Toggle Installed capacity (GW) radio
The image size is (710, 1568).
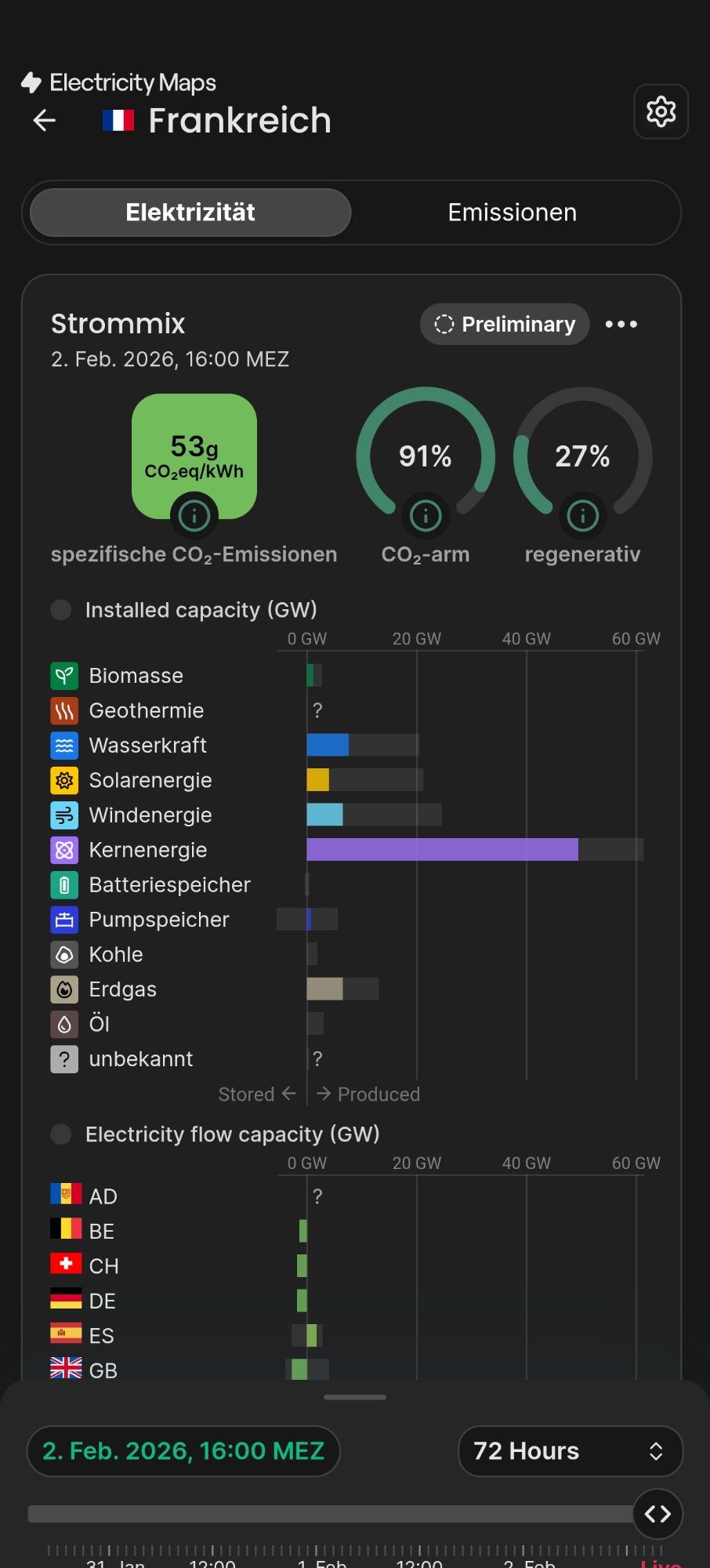point(61,610)
